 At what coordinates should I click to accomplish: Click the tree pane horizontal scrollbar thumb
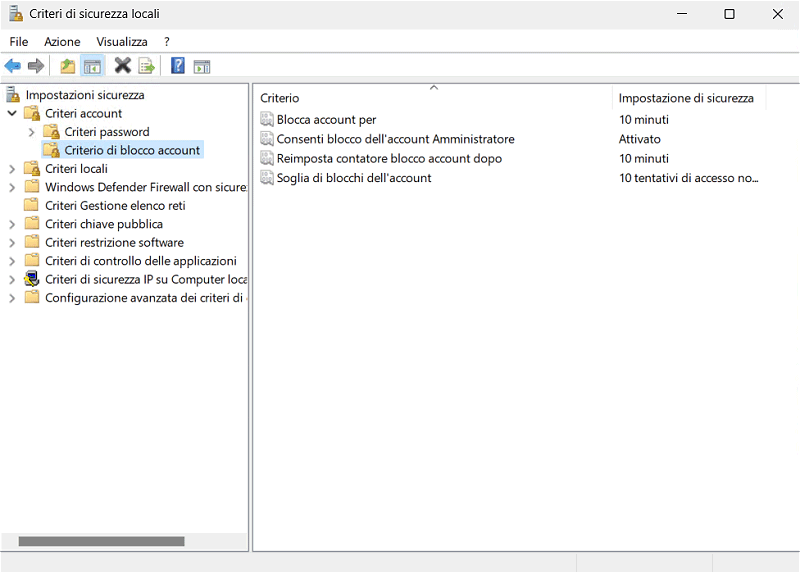coord(102,541)
